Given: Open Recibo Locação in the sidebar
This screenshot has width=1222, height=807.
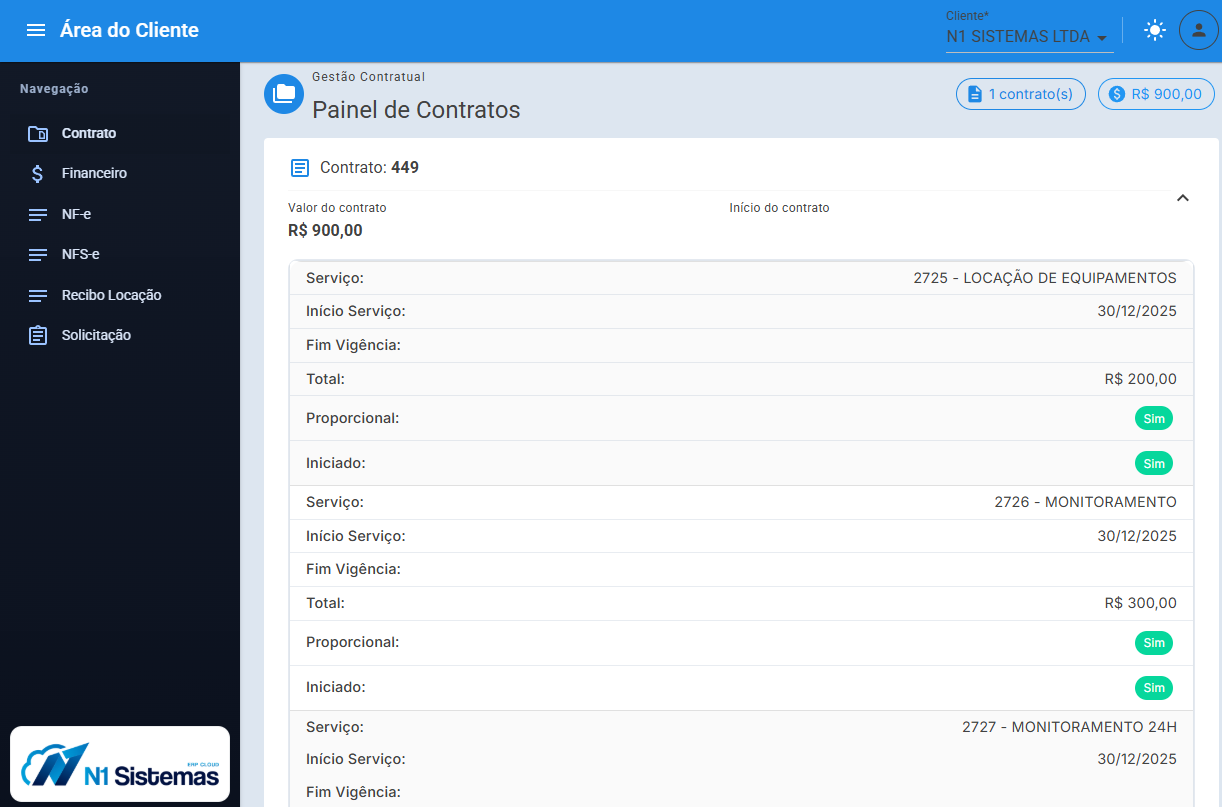Looking at the screenshot, I should tap(120, 295).
